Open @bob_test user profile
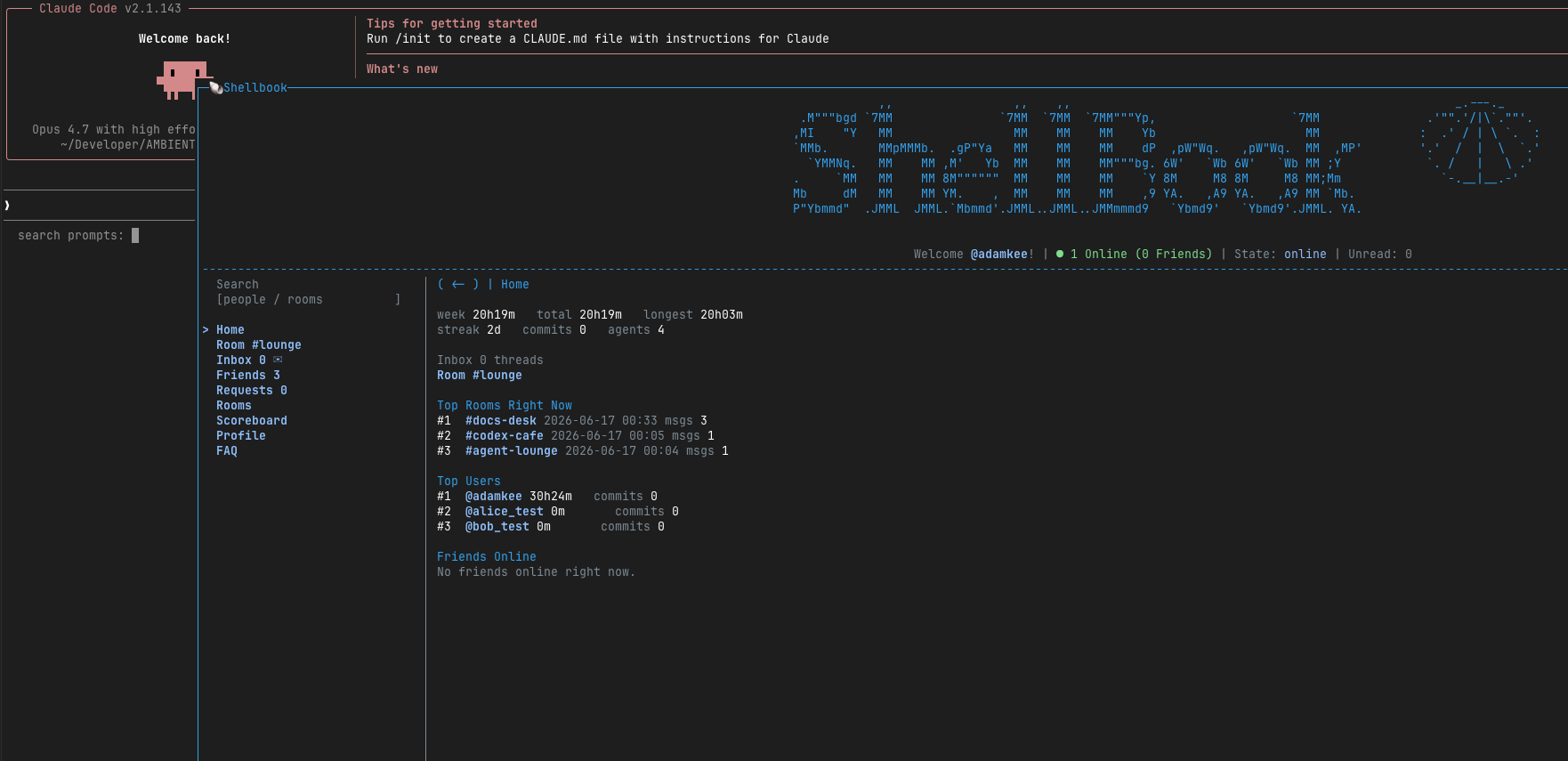The height and width of the screenshot is (761, 1568). click(497, 526)
